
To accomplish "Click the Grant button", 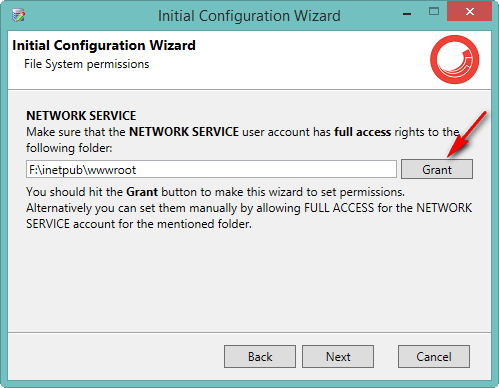I will (x=437, y=169).
